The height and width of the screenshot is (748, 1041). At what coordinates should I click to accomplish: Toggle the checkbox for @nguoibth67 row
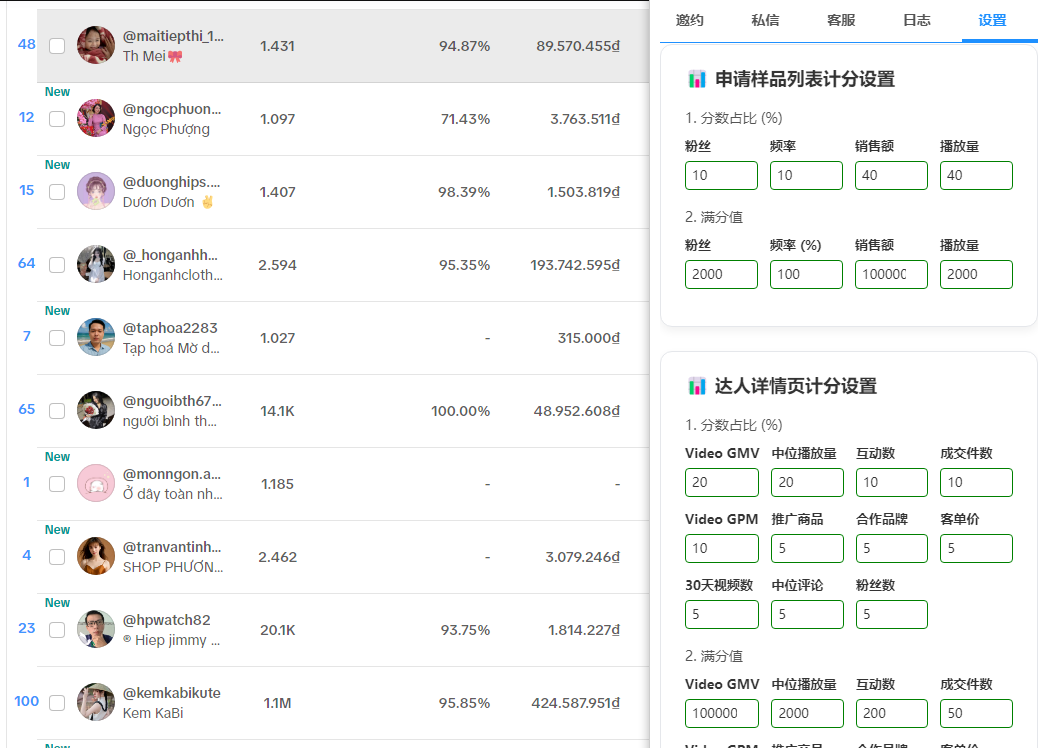coord(57,411)
